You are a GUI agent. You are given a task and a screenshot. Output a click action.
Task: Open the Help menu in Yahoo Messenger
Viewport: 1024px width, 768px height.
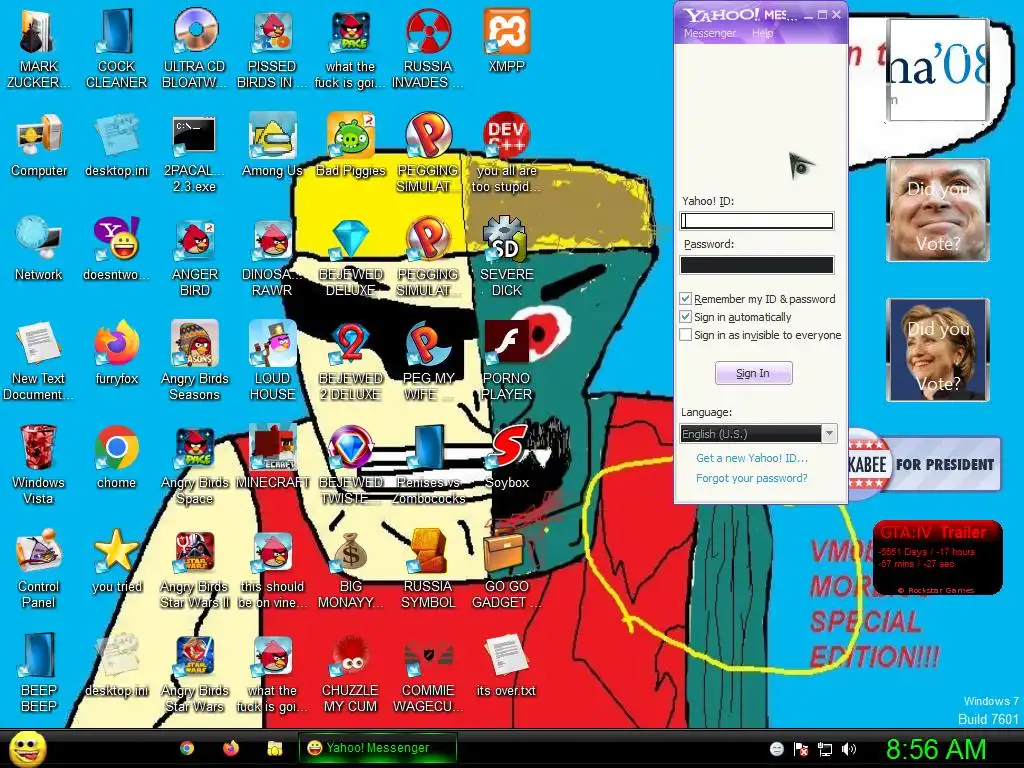(x=761, y=33)
